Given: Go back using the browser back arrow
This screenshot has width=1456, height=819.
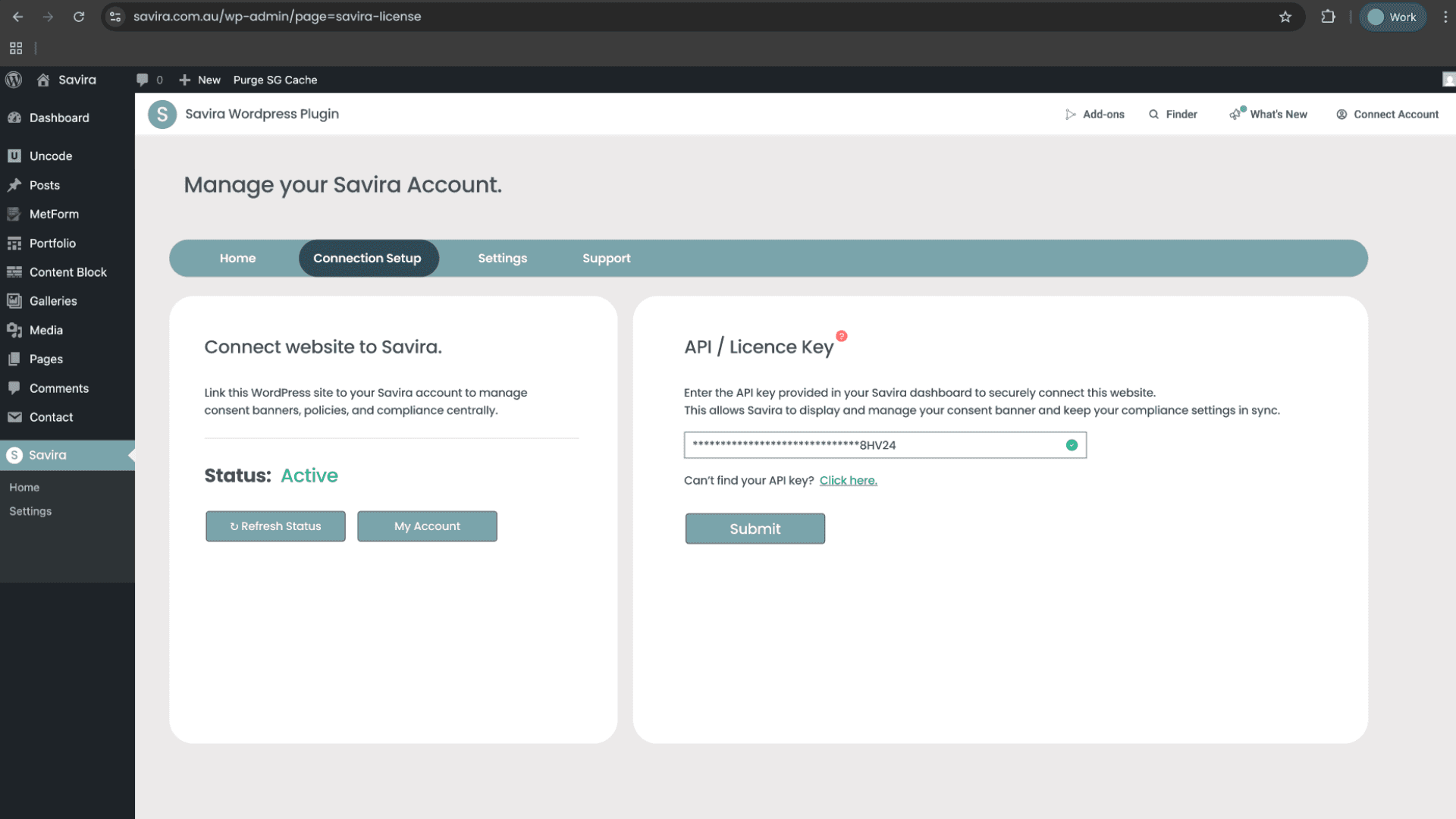Looking at the screenshot, I should coord(17,17).
